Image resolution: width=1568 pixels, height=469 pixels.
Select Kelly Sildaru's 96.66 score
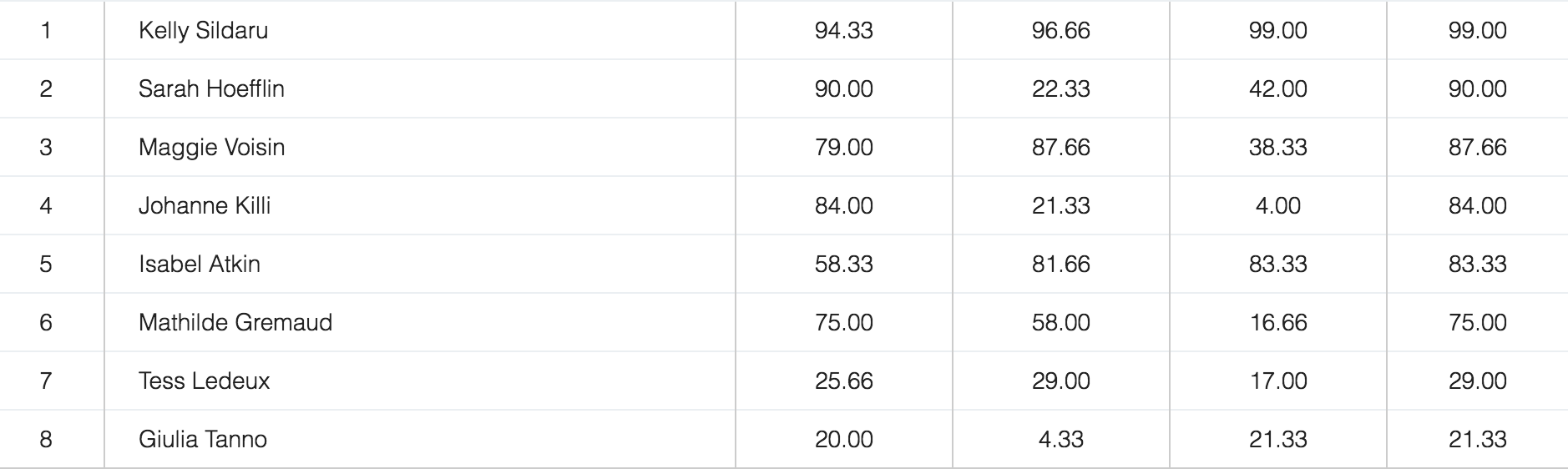pyautogui.click(x=1060, y=31)
